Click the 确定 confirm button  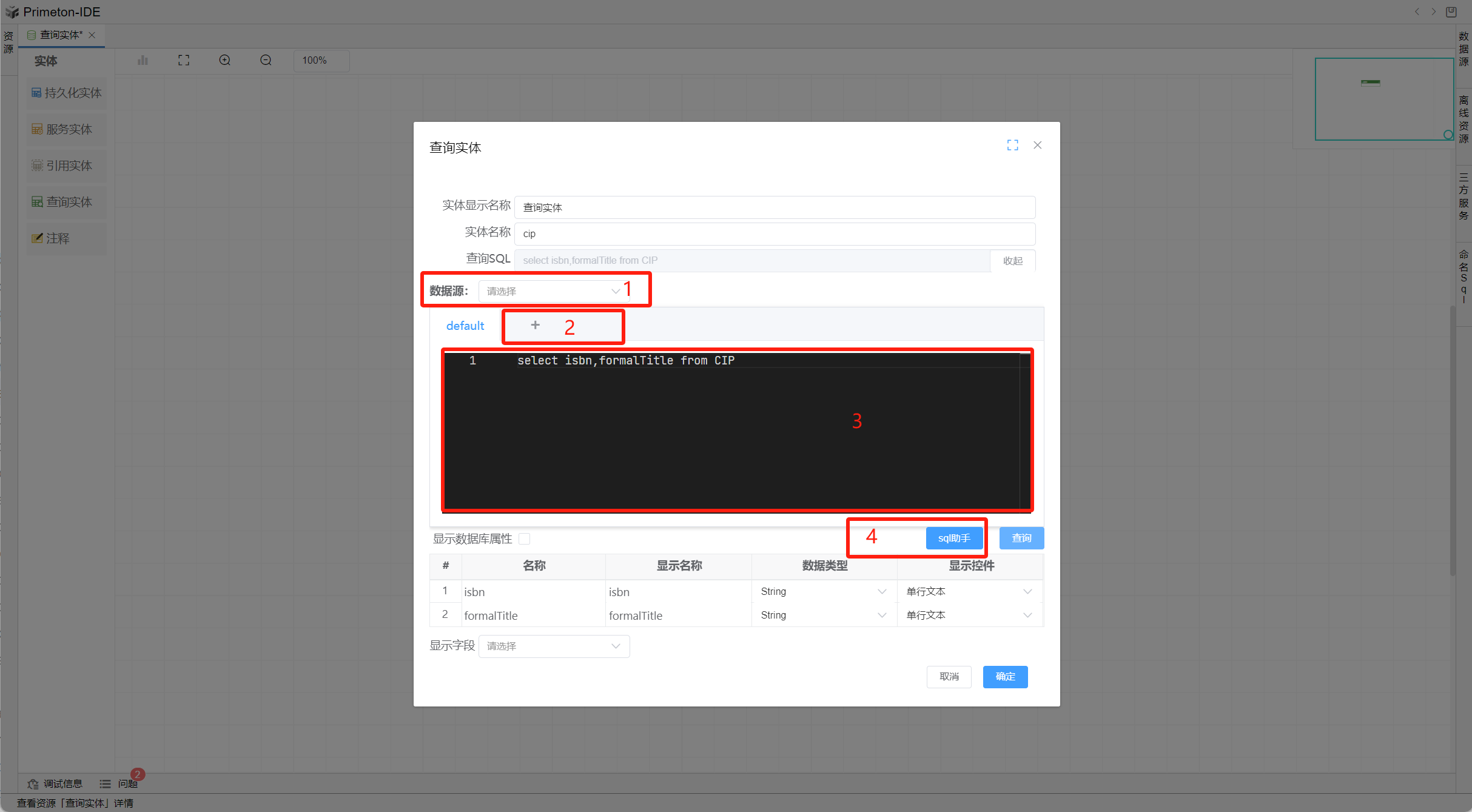coord(1005,676)
